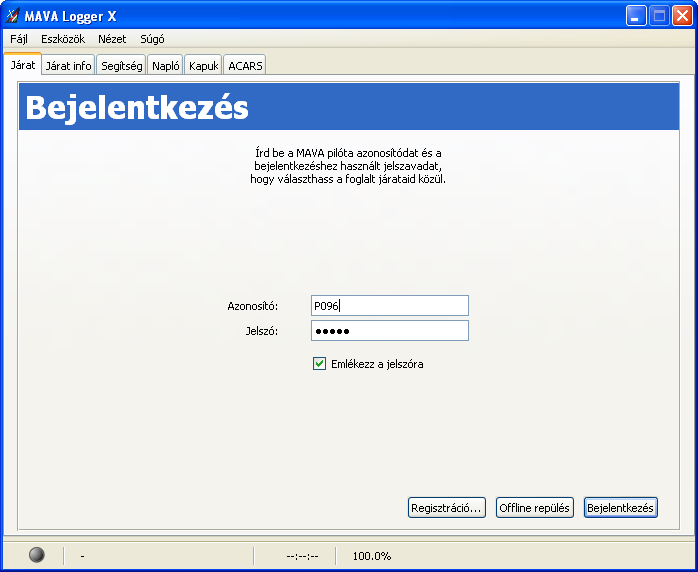698x572 pixels.
Task: Click the Bejelentkezés button
Action: point(621,508)
